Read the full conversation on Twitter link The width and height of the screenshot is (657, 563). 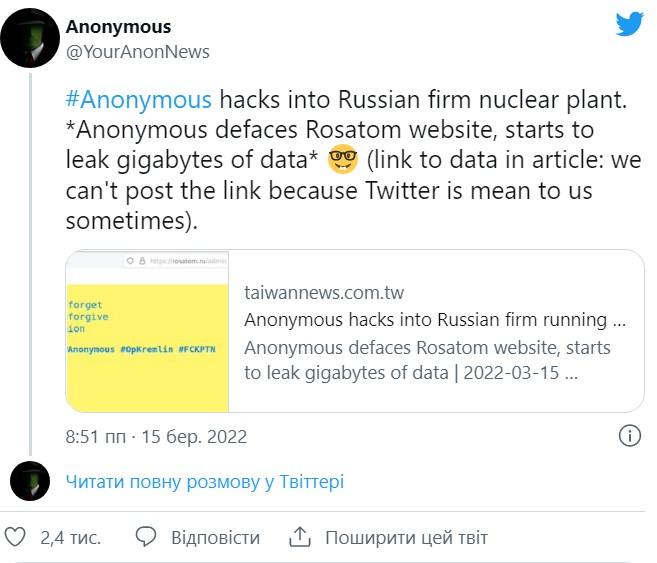[x=204, y=482]
